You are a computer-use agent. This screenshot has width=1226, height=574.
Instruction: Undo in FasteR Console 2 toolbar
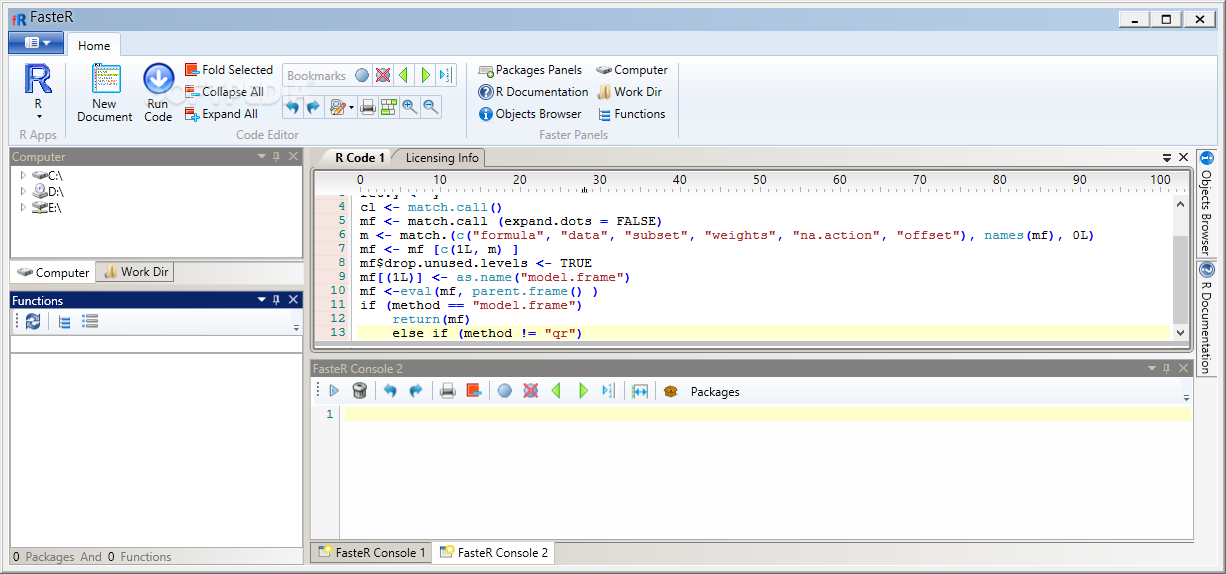390,391
